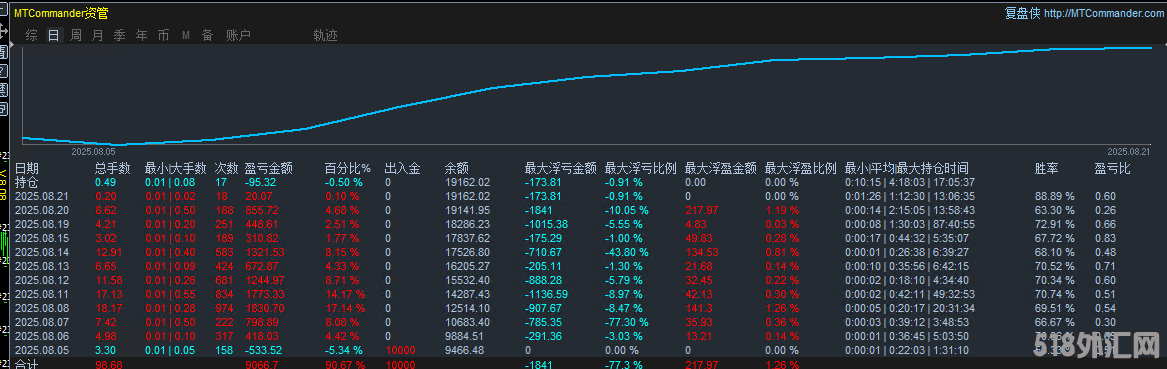This screenshot has width=1167, height=369.
Task: Open the 季 quarterly tab
Action: point(120,35)
